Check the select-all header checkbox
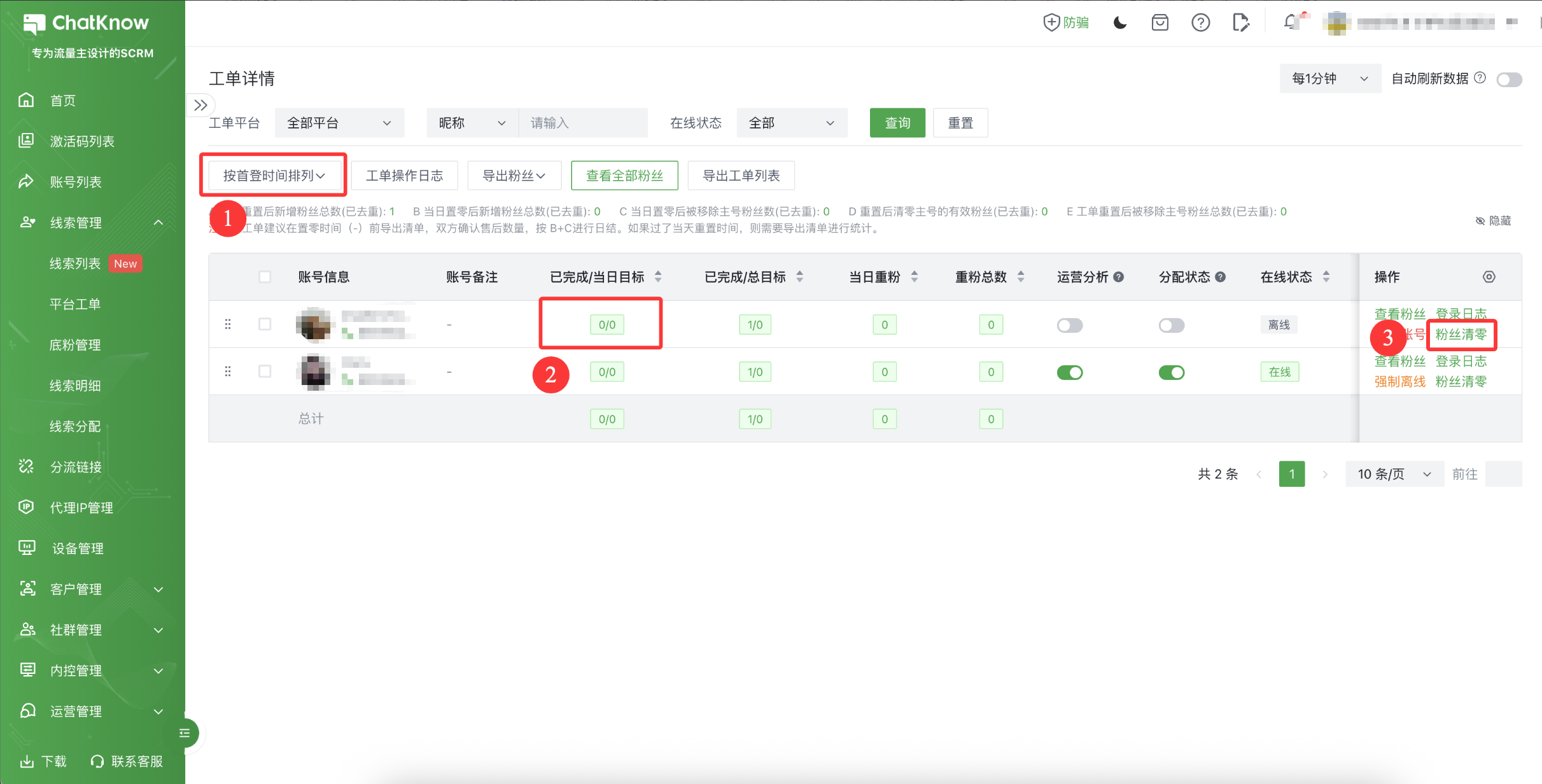This screenshot has height=784, width=1542. (265, 277)
